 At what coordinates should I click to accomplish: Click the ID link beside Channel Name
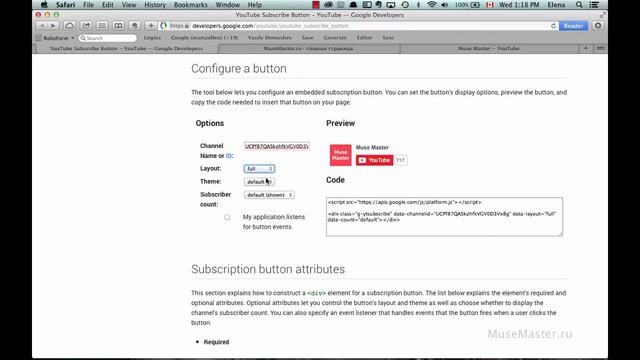[x=229, y=156]
